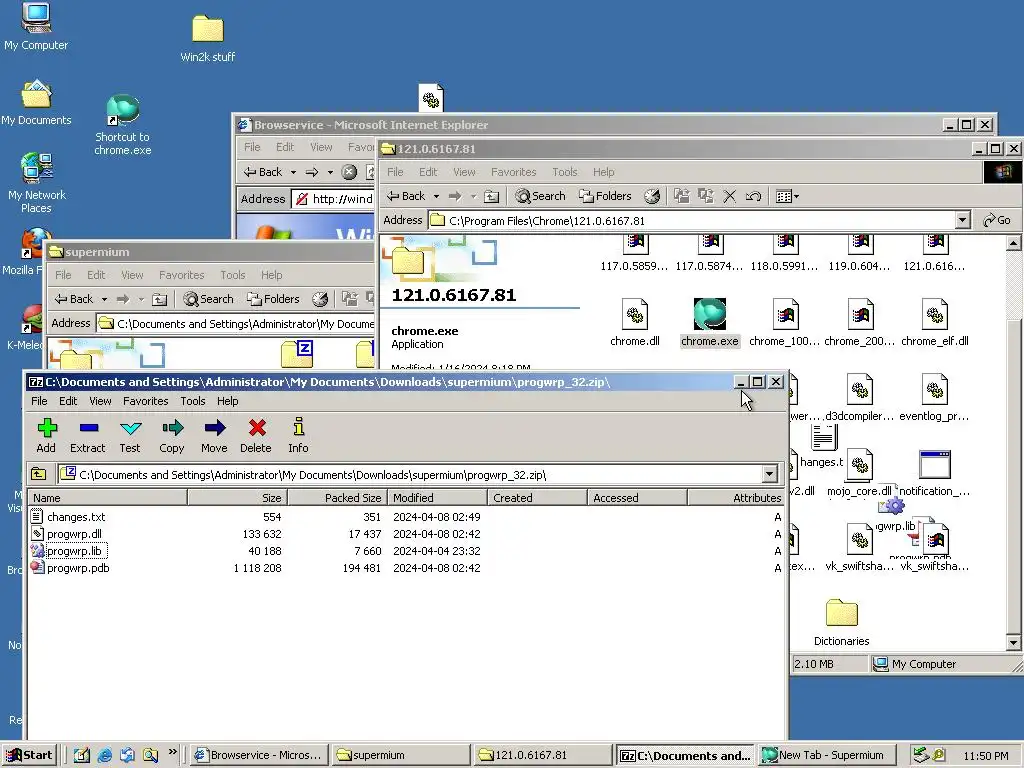Click Up folder icon in 121.0.6167.81 toolbar
Image resolution: width=1024 pixels, height=768 pixels.
click(x=491, y=196)
